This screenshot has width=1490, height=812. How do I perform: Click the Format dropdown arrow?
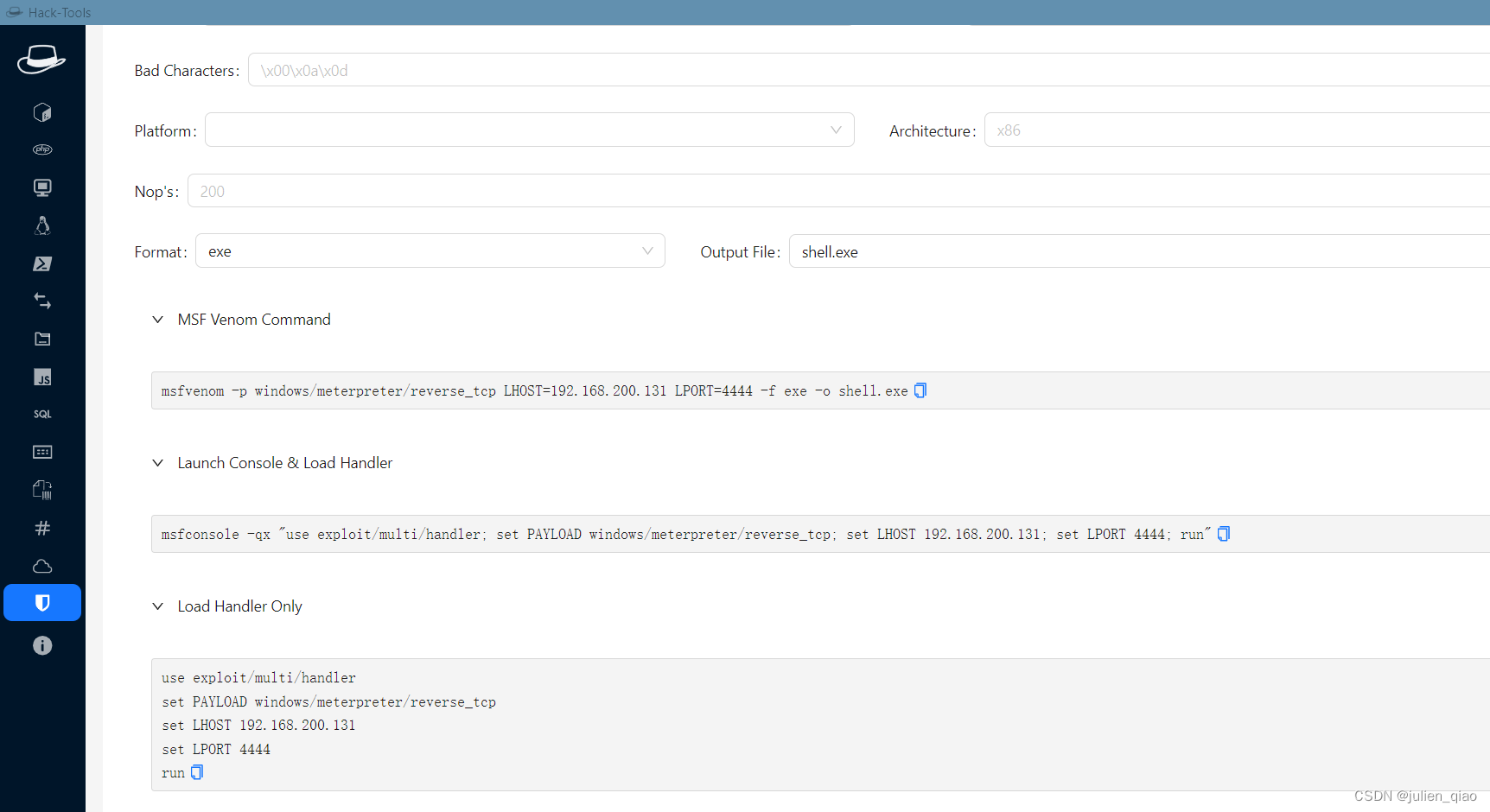[x=647, y=251]
